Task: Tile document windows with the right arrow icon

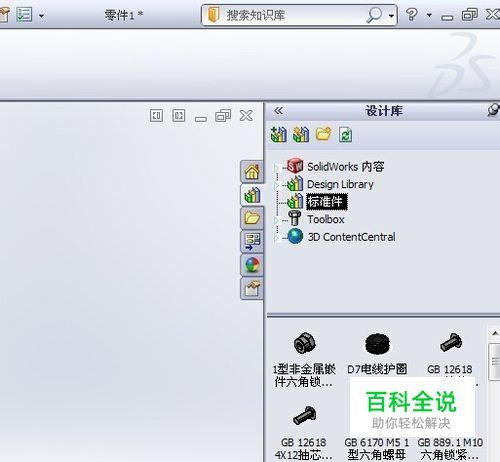Action: pos(179,116)
